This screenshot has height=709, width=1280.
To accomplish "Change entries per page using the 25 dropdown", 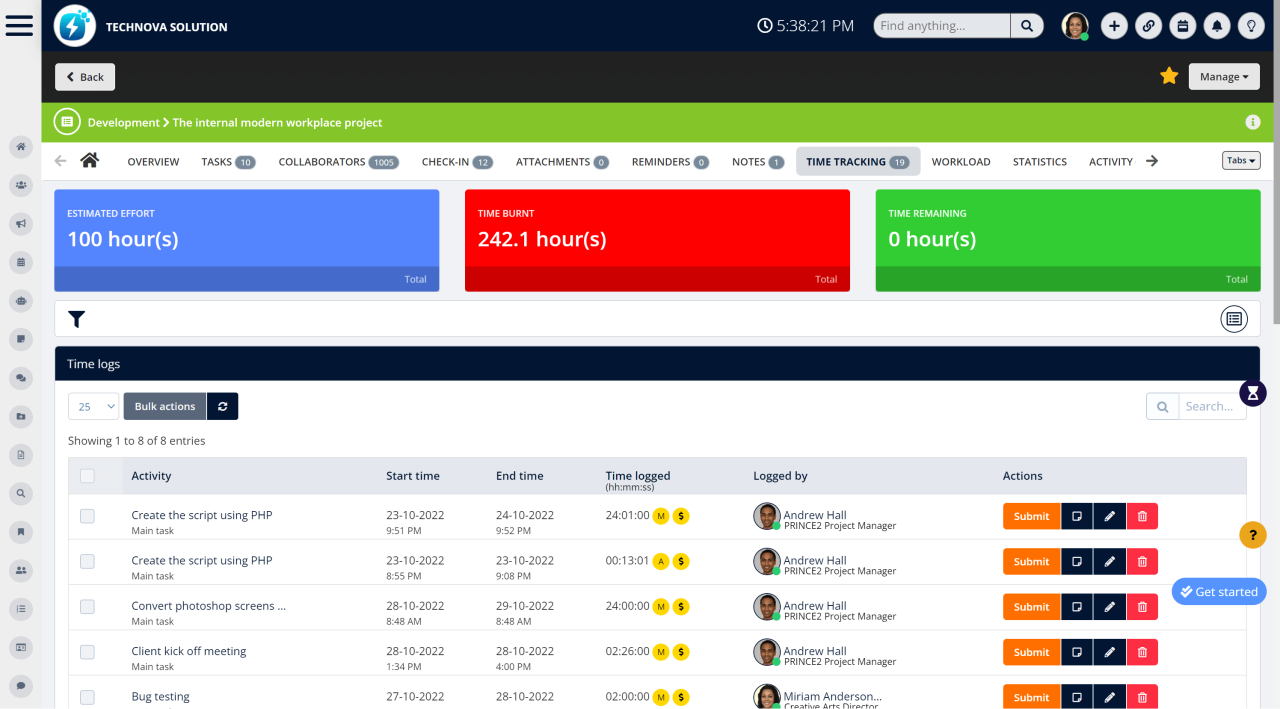I will coord(93,406).
